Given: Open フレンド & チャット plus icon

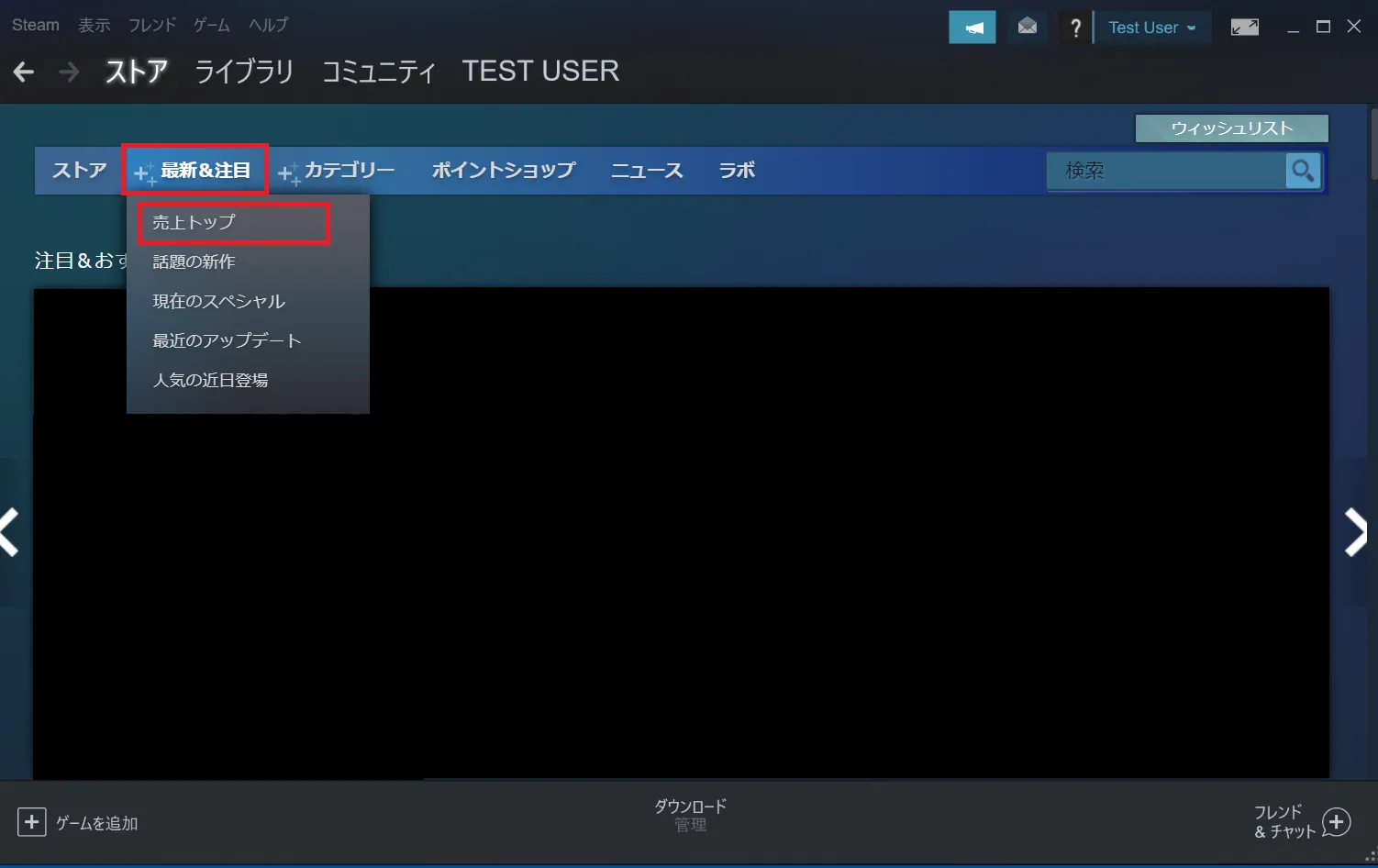Looking at the screenshot, I should tap(1336, 822).
